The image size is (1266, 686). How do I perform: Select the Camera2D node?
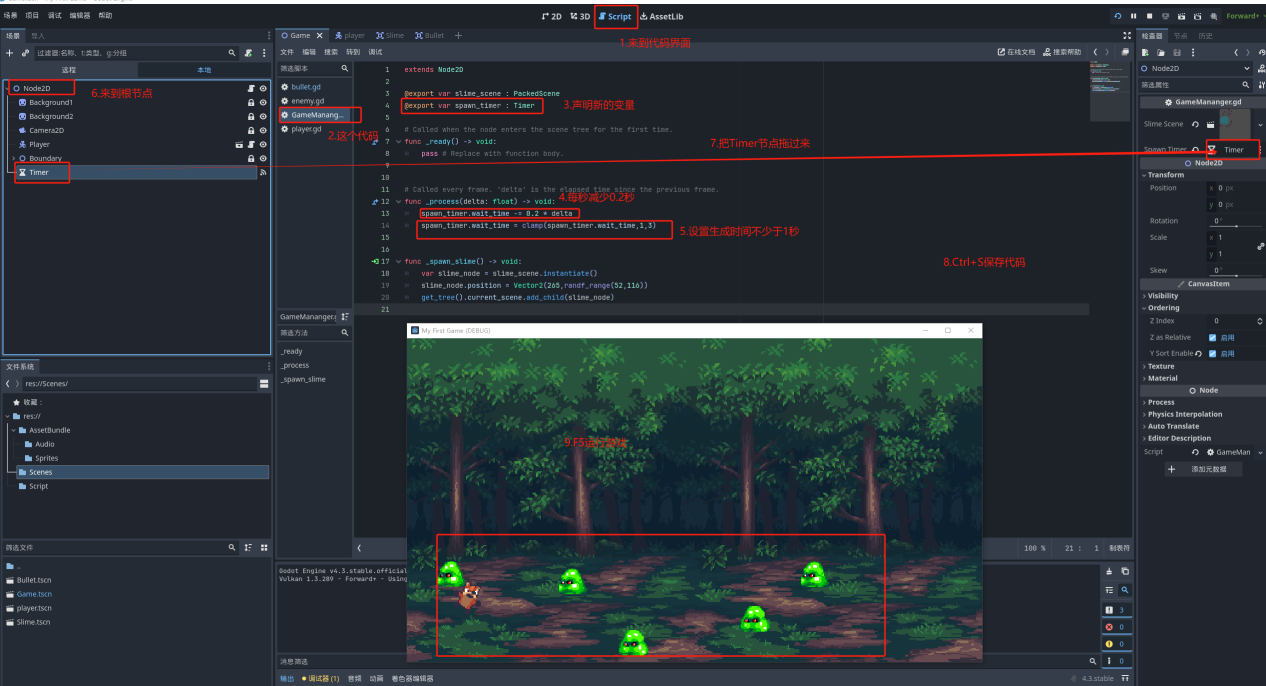pyautogui.click(x=46, y=130)
